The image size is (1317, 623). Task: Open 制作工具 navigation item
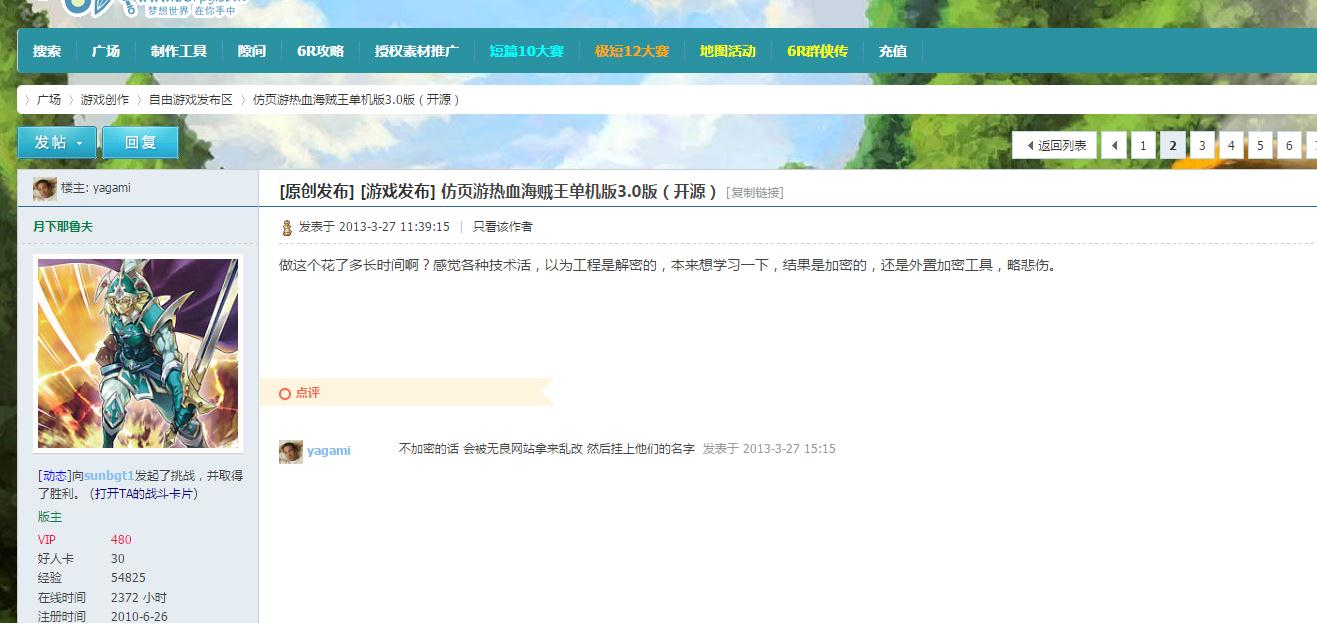pyautogui.click(x=179, y=51)
